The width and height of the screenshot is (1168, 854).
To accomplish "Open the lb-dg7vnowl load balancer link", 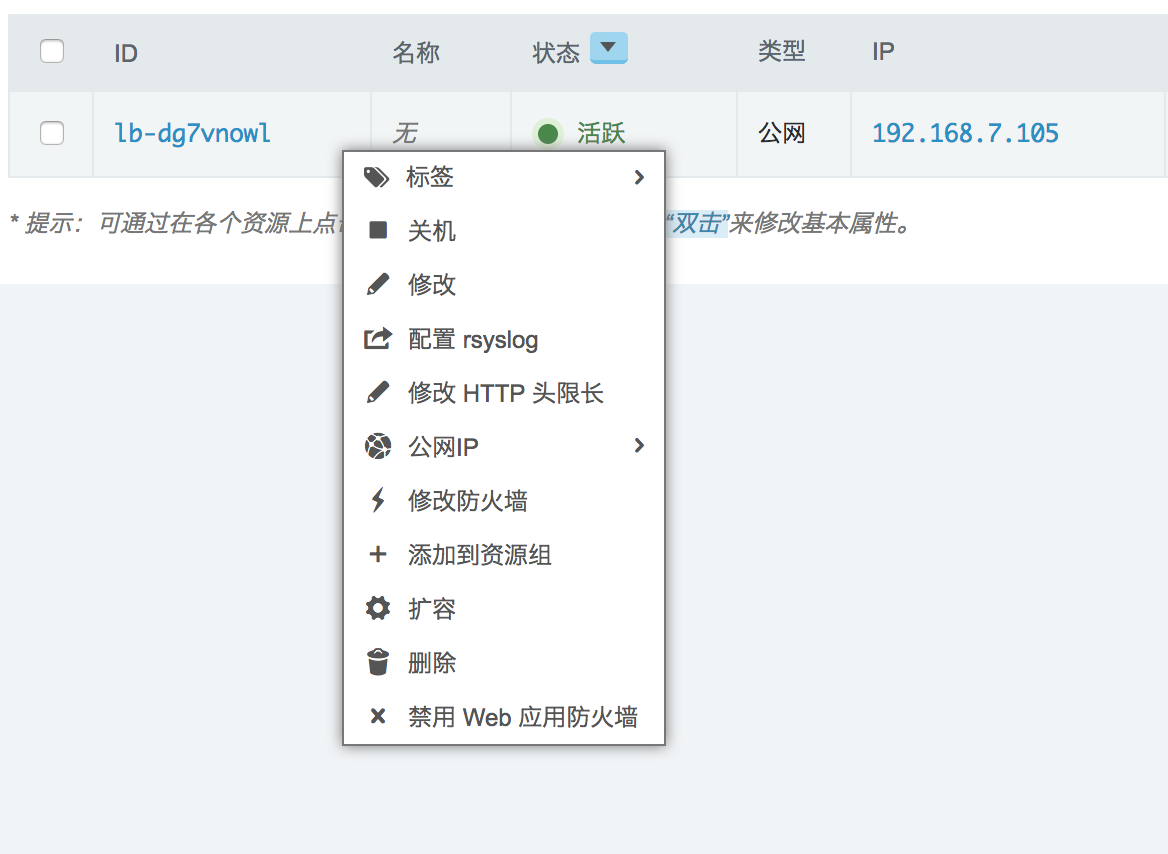I will pos(193,133).
